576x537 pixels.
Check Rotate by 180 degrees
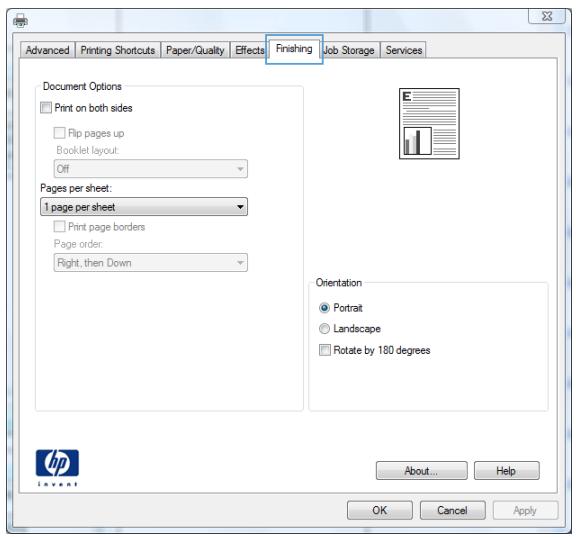(325, 350)
